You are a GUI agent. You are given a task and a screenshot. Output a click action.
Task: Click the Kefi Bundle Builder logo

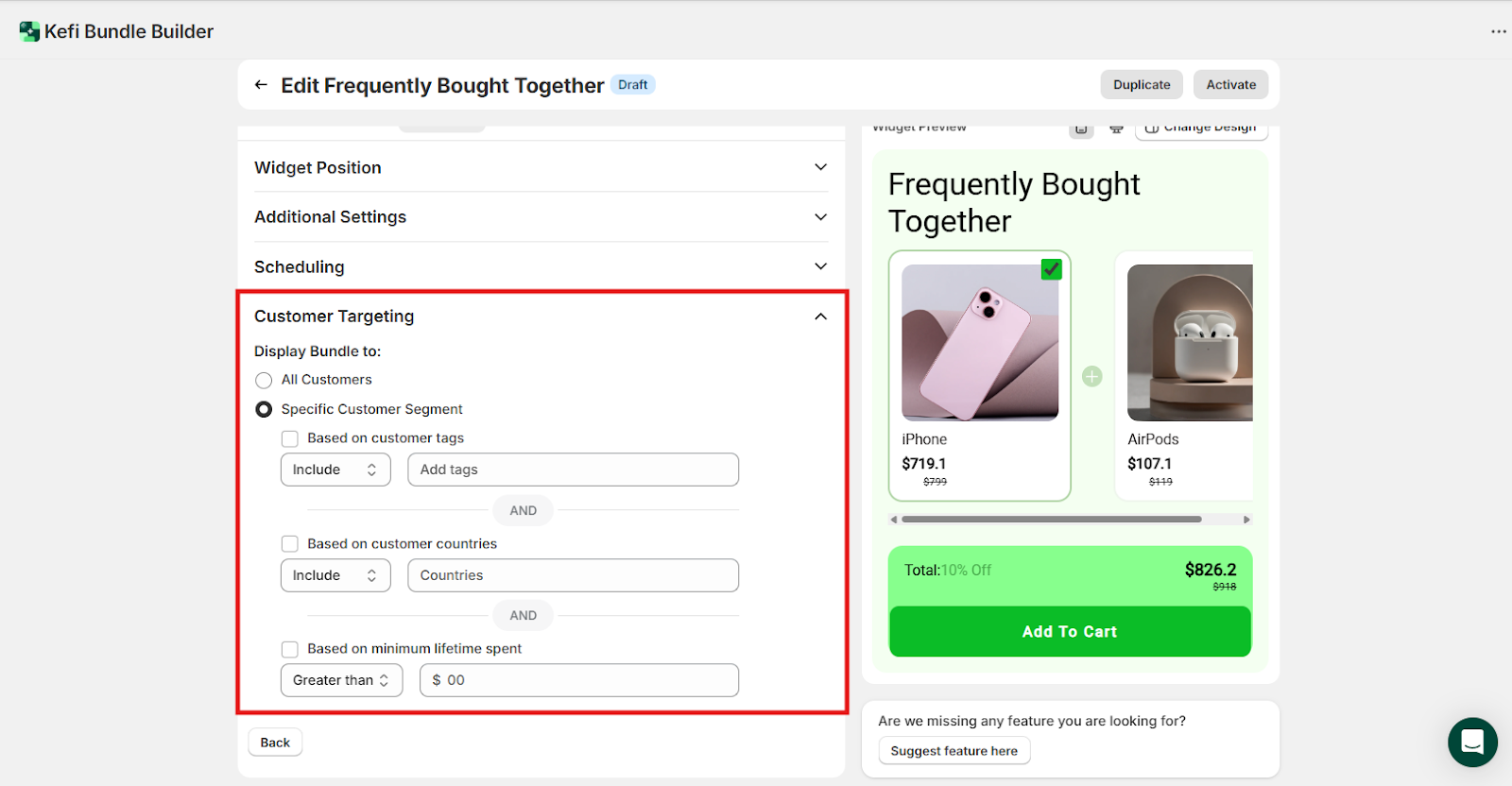[x=29, y=31]
